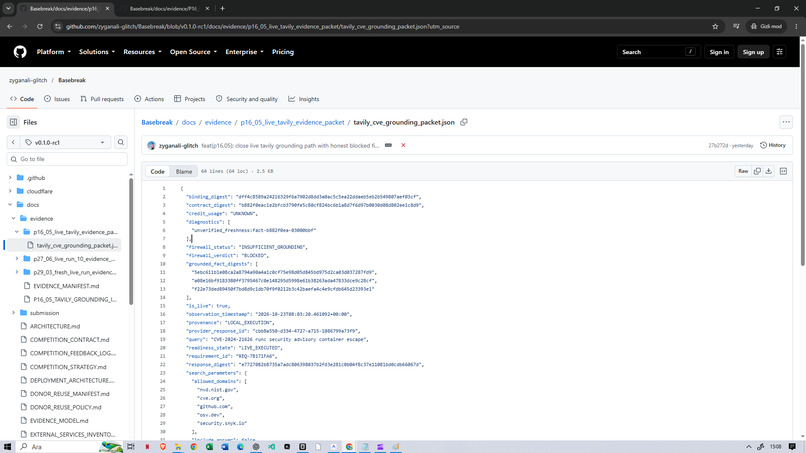This screenshot has height=453, width=806.
Task: Open zyganali-glitch avatar in commit bar
Action: coord(151,146)
